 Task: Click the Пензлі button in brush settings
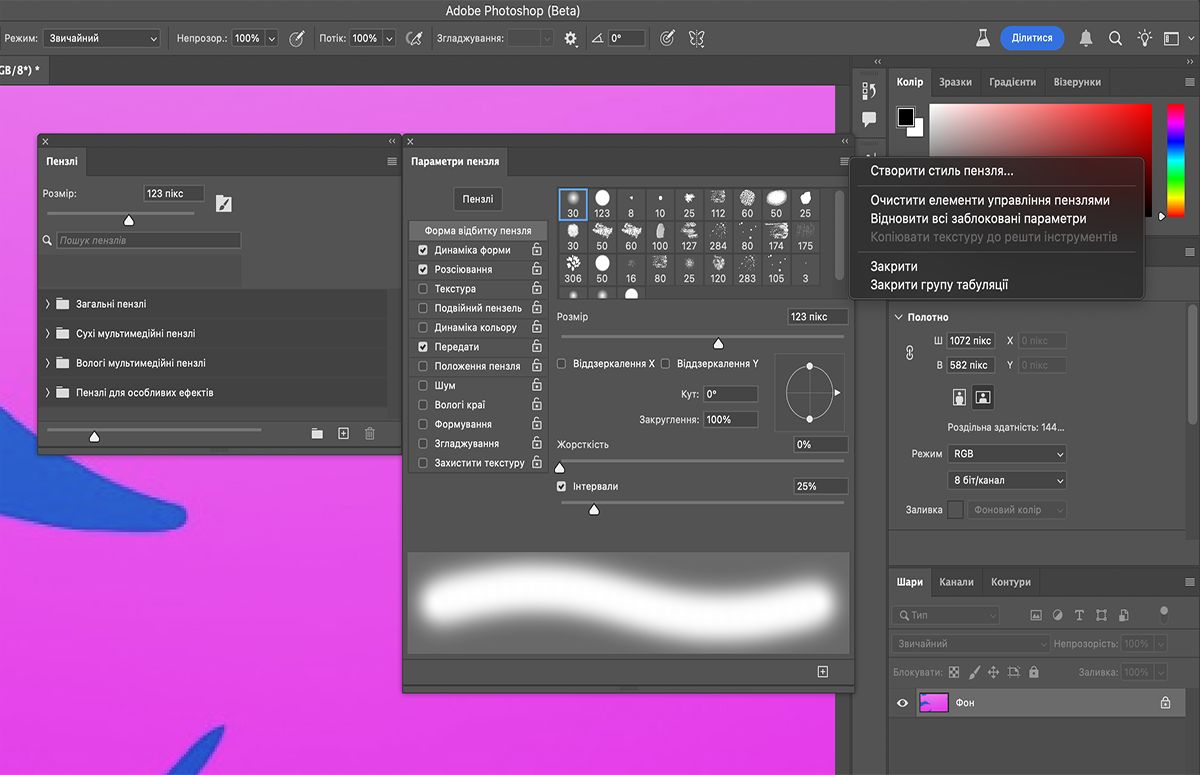(478, 199)
